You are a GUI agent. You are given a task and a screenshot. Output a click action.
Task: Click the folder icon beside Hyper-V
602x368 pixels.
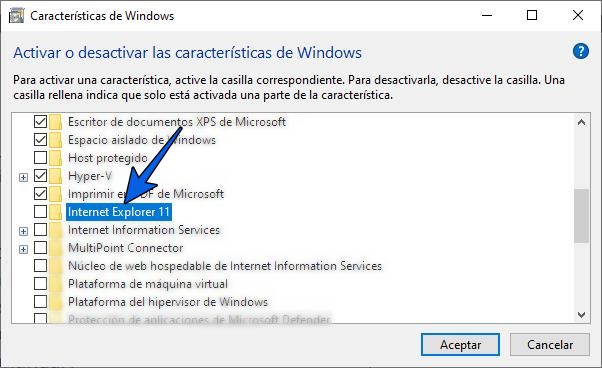click(x=56, y=176)
